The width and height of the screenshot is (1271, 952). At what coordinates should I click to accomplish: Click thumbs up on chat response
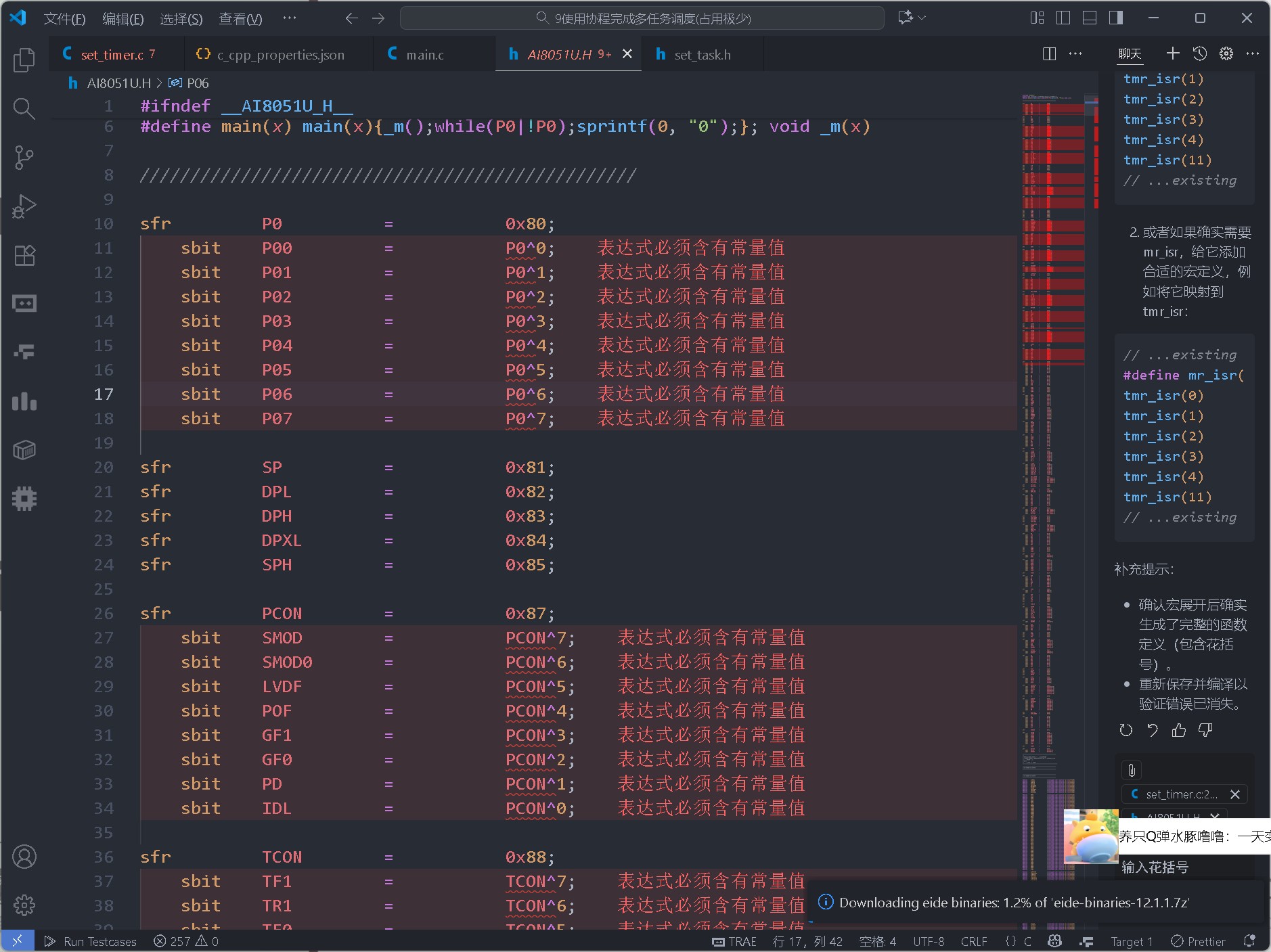[x=1179, y=730]
